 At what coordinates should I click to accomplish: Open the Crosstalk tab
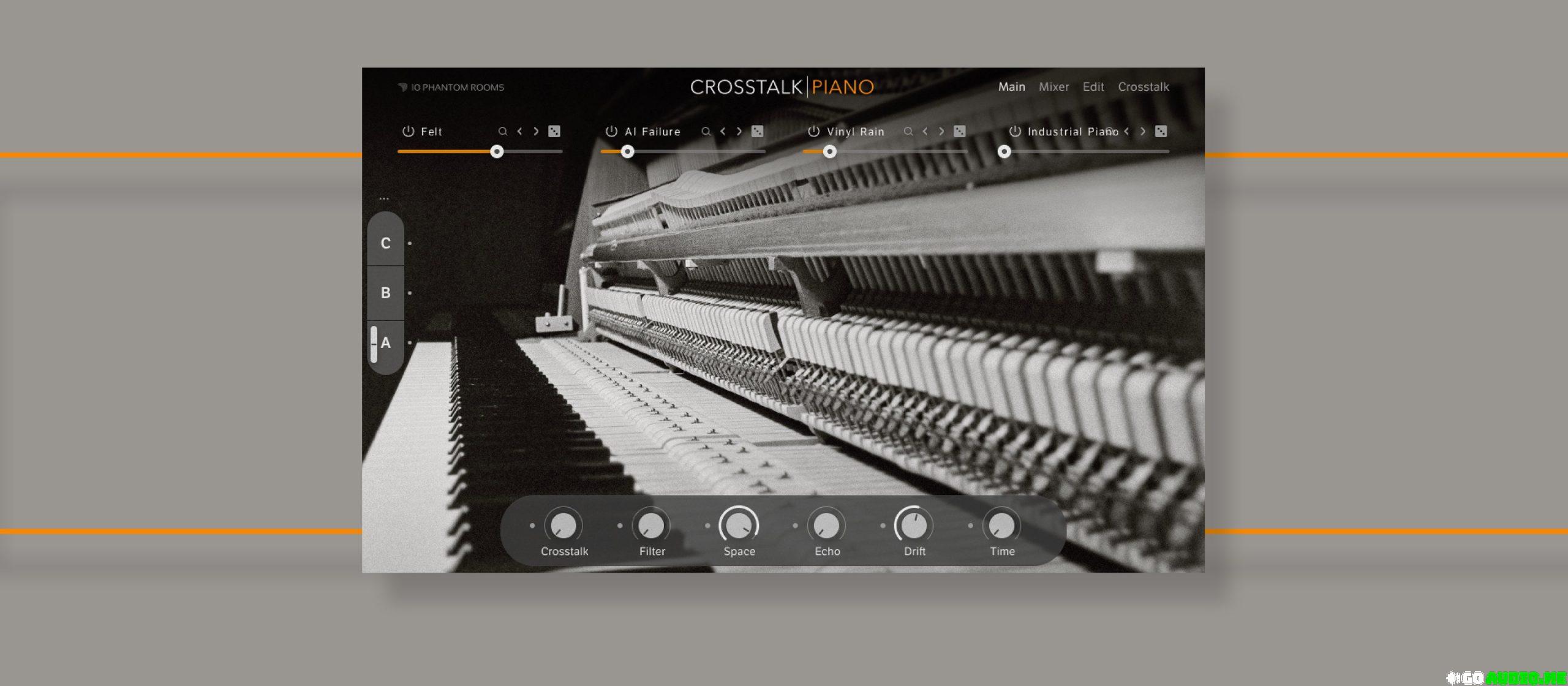click(1143, 87)
